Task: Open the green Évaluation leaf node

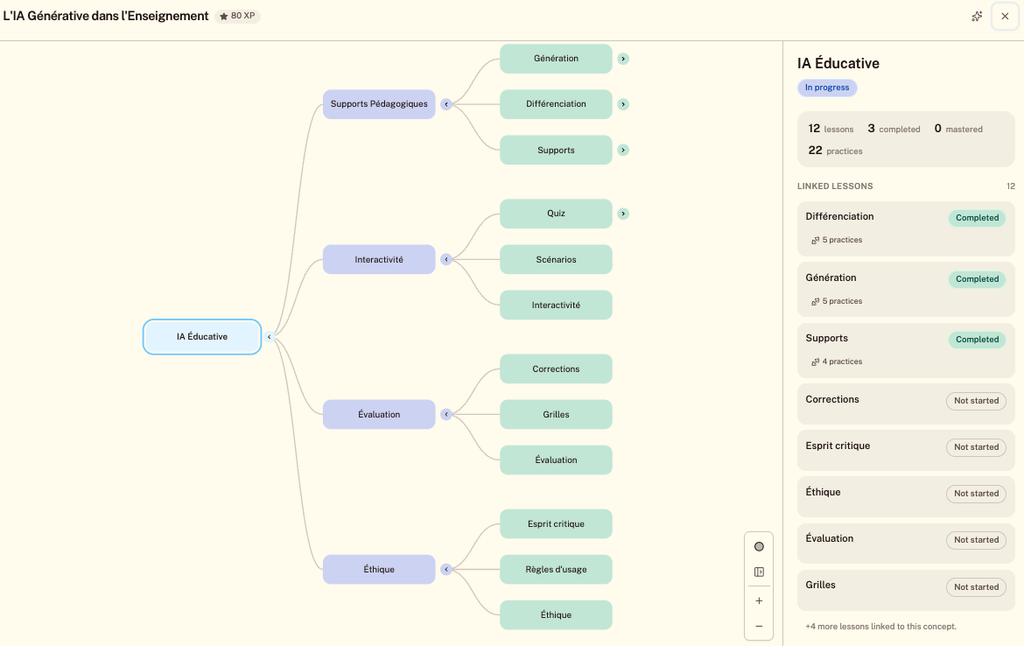Action: pyautogui.click(x=556, y=460)
